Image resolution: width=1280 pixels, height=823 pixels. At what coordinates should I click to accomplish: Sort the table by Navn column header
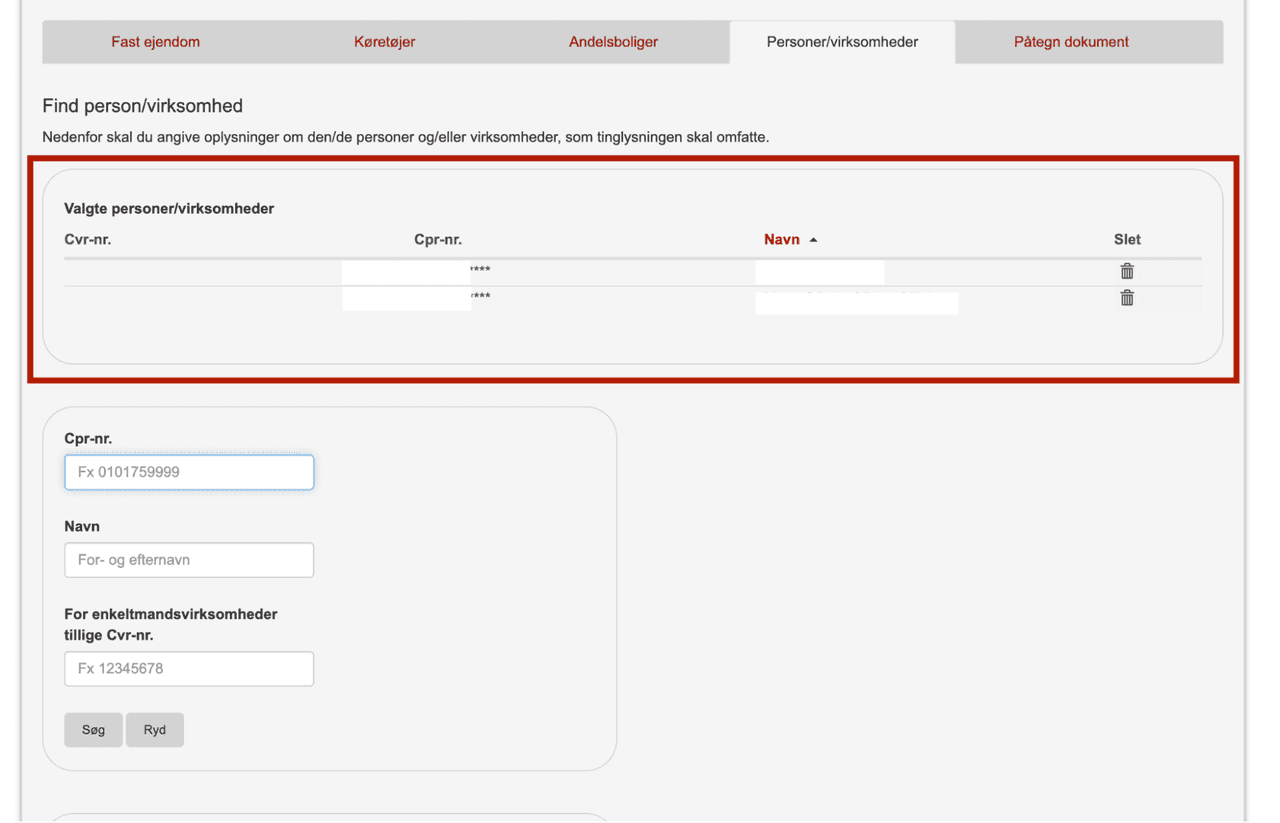[x=781, y=240]
